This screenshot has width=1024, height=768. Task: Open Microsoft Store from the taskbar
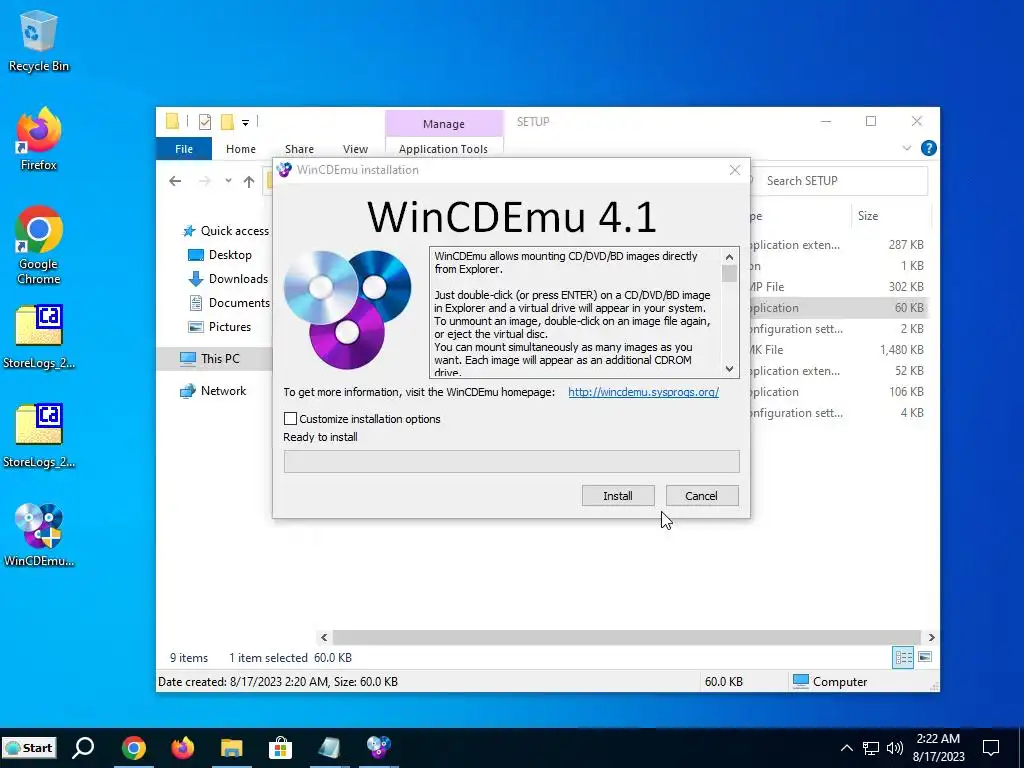(280, 748)
